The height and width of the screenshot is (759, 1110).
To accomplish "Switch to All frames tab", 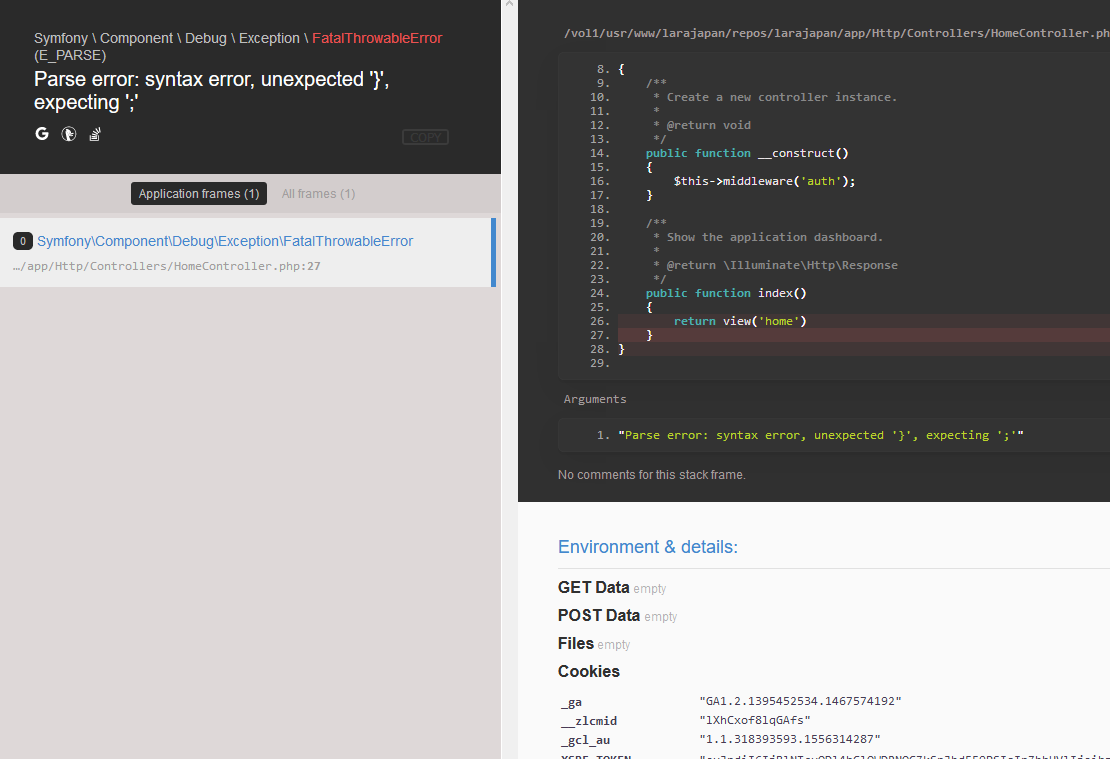I will point(318,194).
